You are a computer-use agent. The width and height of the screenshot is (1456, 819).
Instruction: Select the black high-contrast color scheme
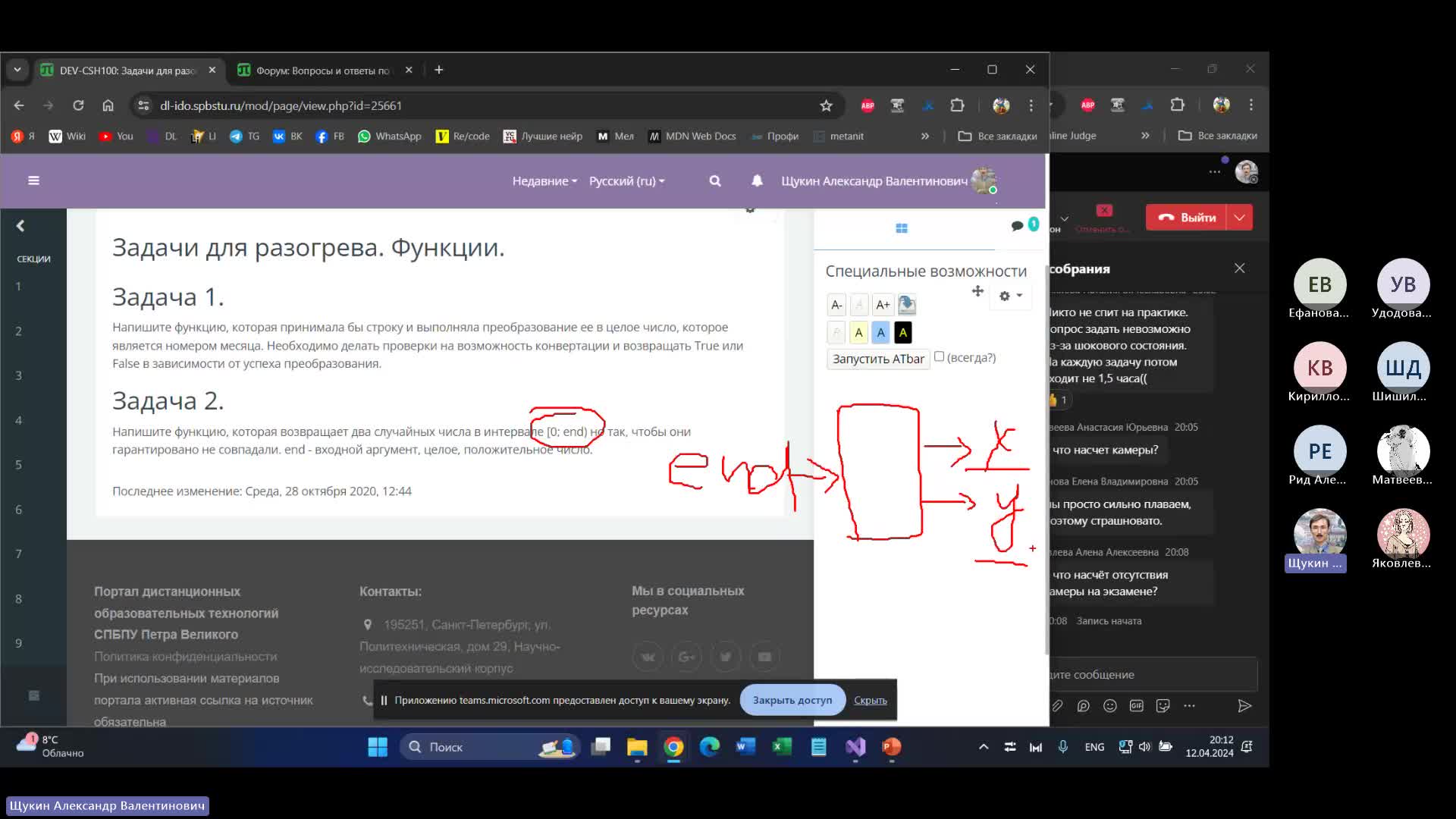pyautogui.click(x=902, y=332)
